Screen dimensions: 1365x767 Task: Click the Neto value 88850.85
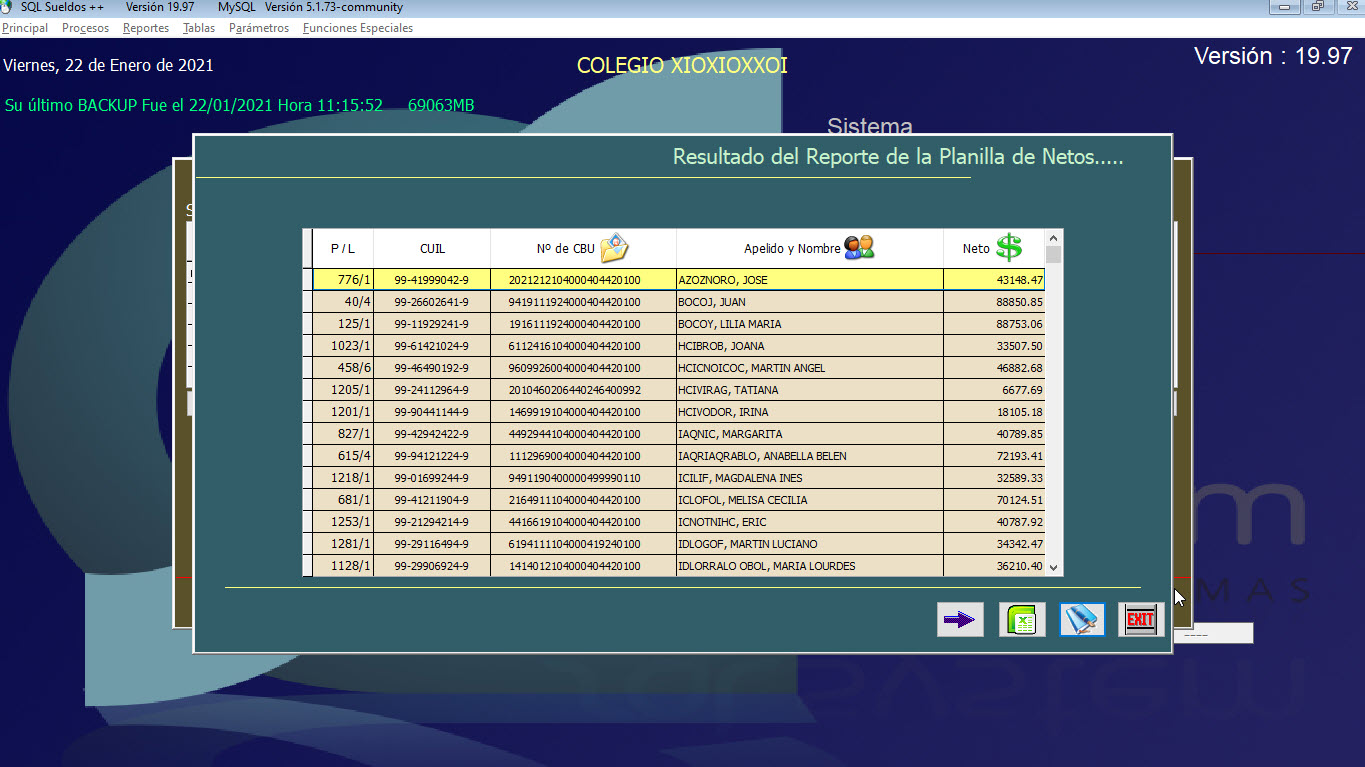994,302
